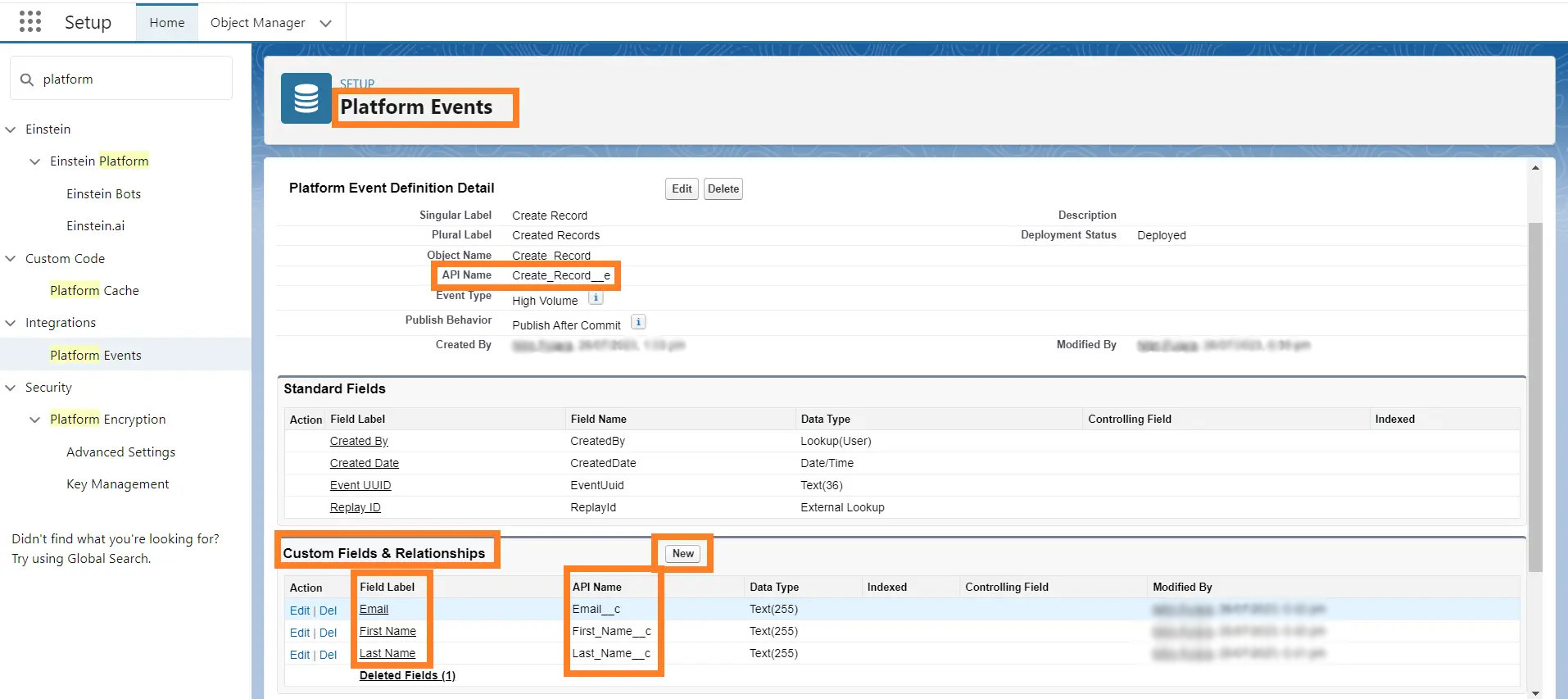Click Del for the First Name field
Screen dimensions: 1568x699
pyautogui.click(x=328, y=633)
